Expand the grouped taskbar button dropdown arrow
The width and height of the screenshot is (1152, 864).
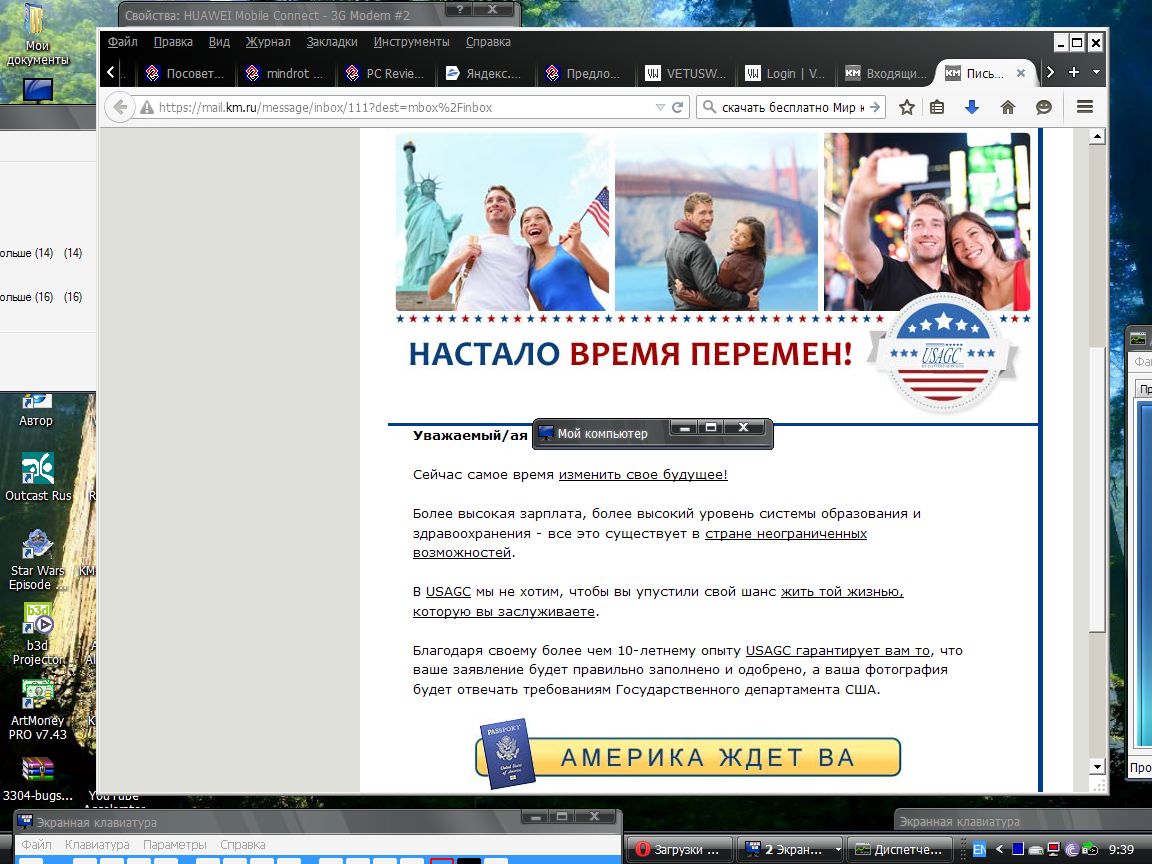coord(837,850)
